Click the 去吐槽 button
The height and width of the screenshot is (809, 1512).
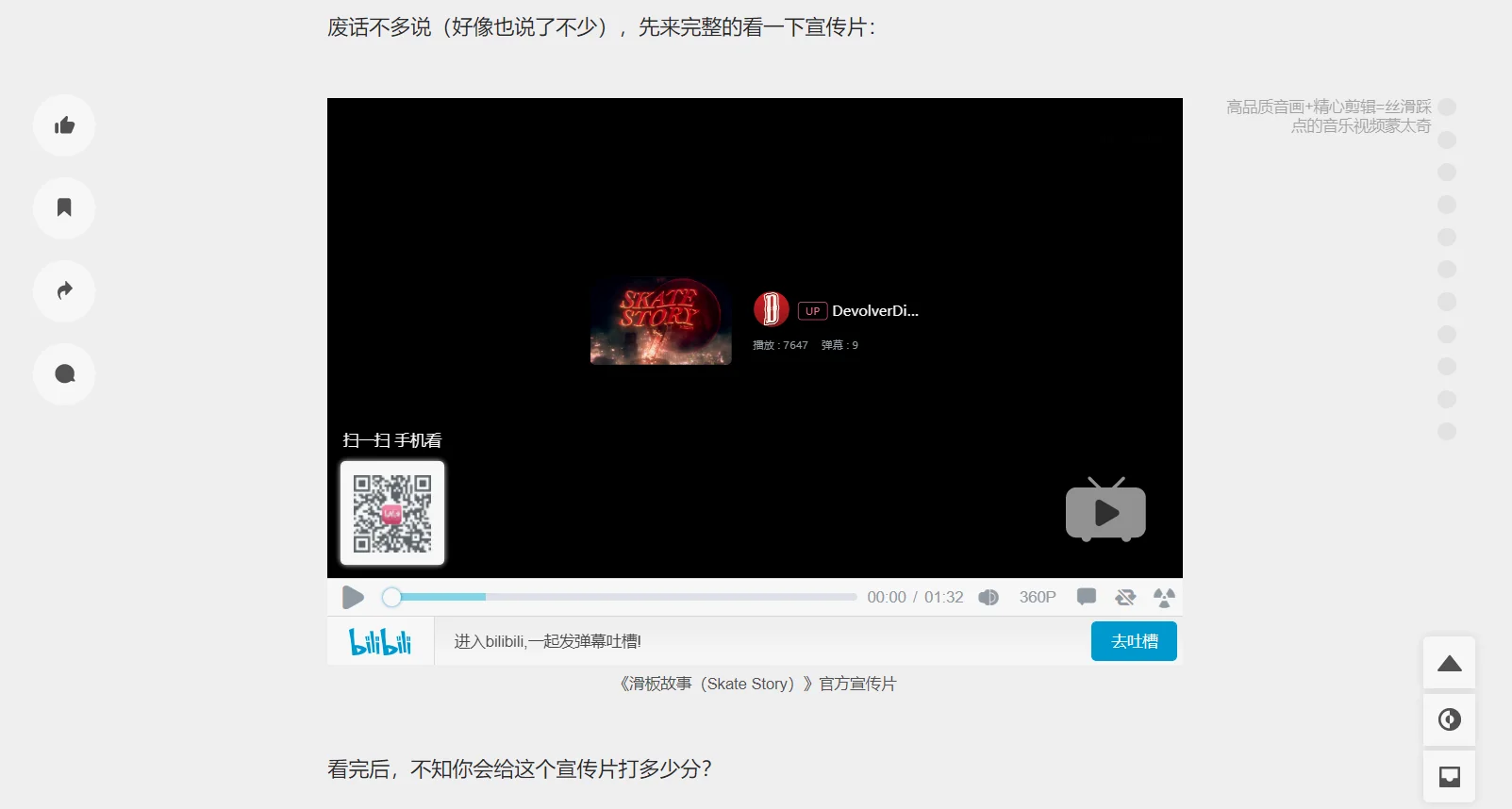click(1134, 641)
